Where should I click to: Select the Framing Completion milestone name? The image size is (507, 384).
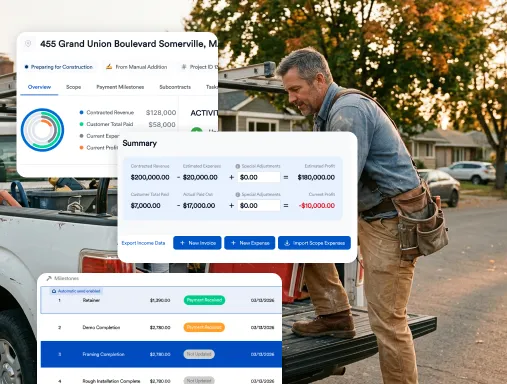[103, 354]
